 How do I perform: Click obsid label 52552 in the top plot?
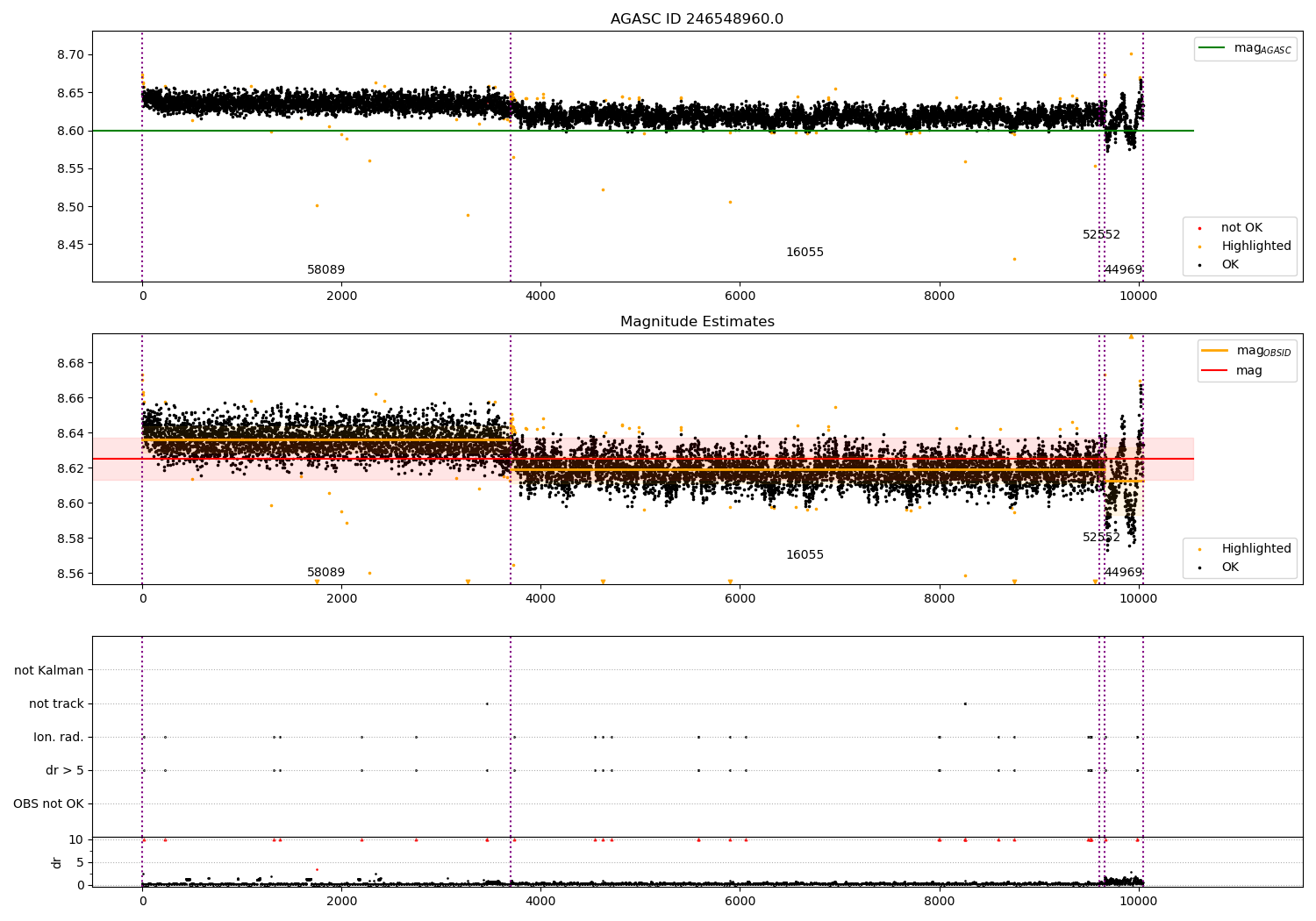pyautogui.click(x=1101, y=235)
